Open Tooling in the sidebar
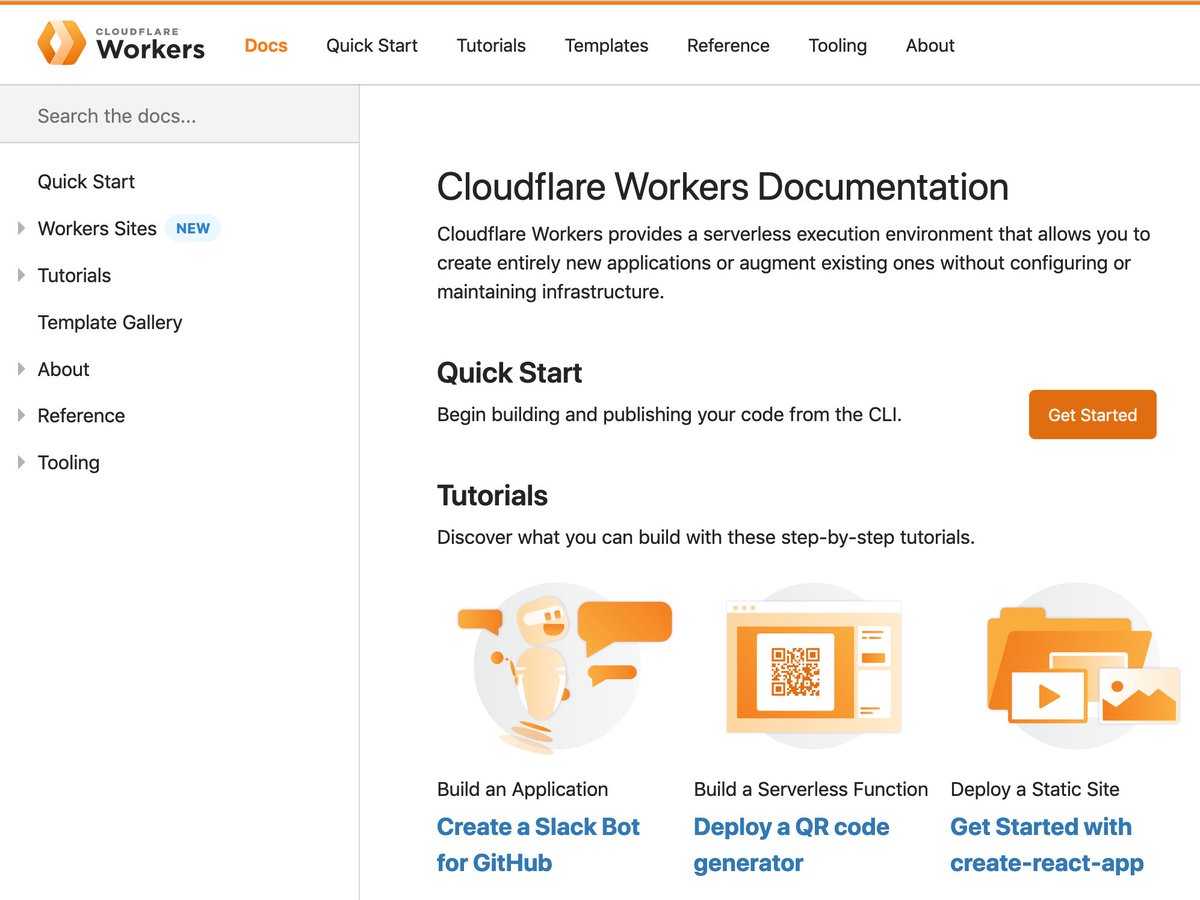 click(x=69, y=462)
